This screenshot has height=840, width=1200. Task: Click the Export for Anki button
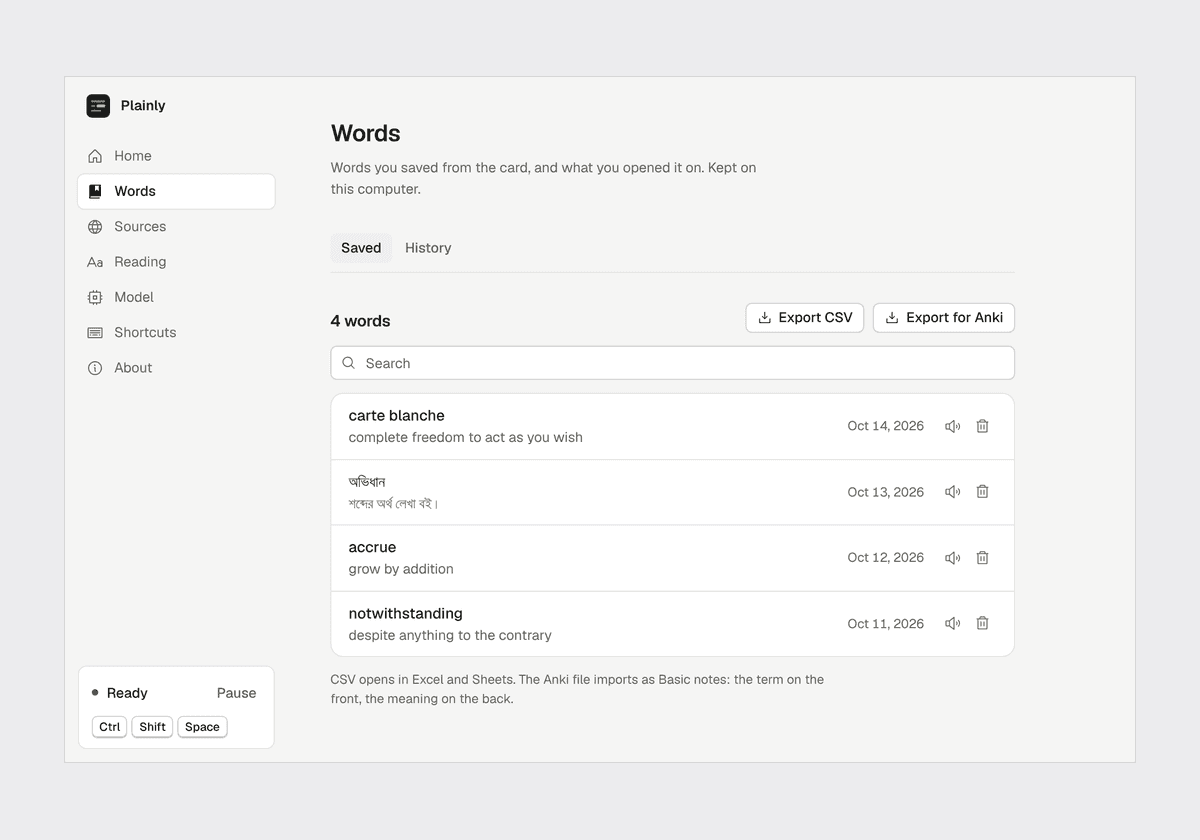(x=944, y=318)
